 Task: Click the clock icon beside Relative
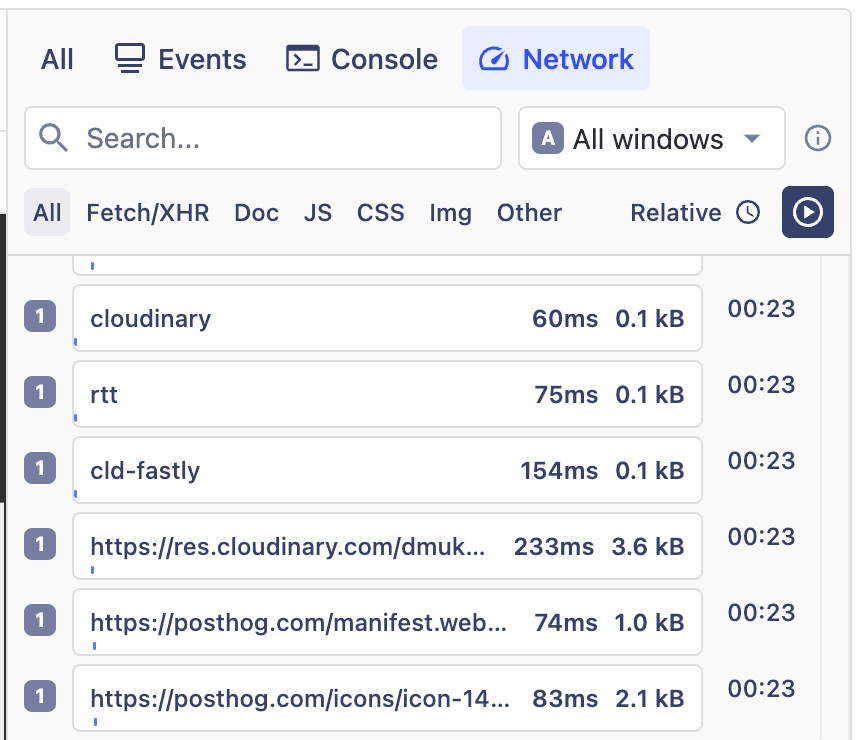coord(747,212)
